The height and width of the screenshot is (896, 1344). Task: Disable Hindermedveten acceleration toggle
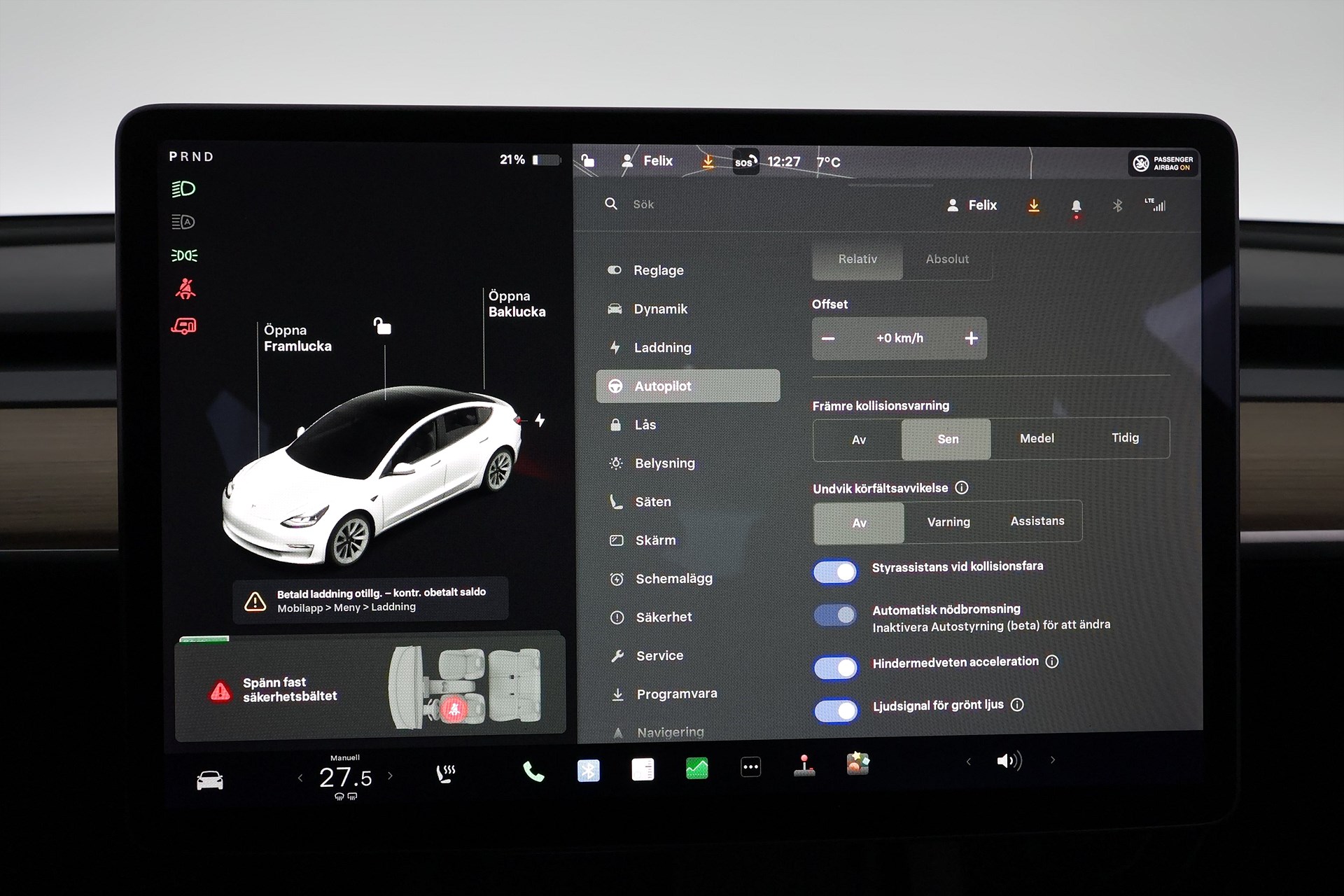[836, 667]
